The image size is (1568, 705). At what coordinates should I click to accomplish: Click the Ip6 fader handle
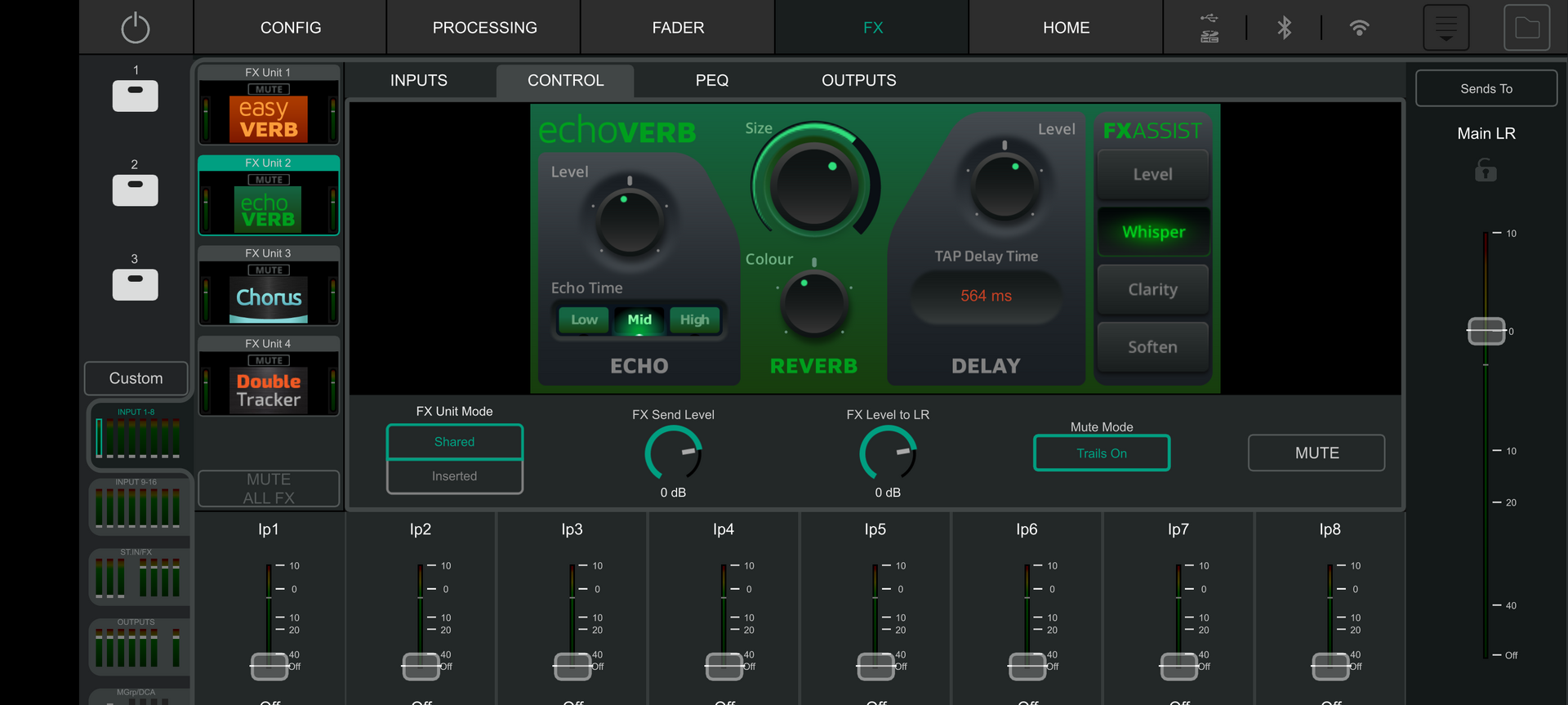(1028, 667)
